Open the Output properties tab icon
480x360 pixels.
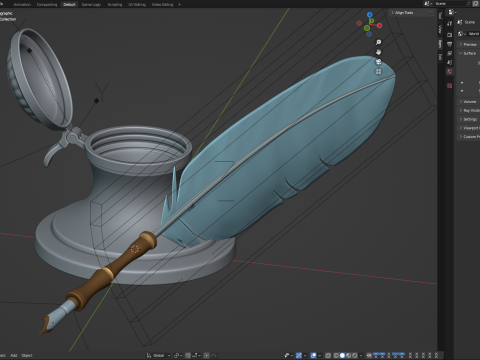tap(449, 44)
